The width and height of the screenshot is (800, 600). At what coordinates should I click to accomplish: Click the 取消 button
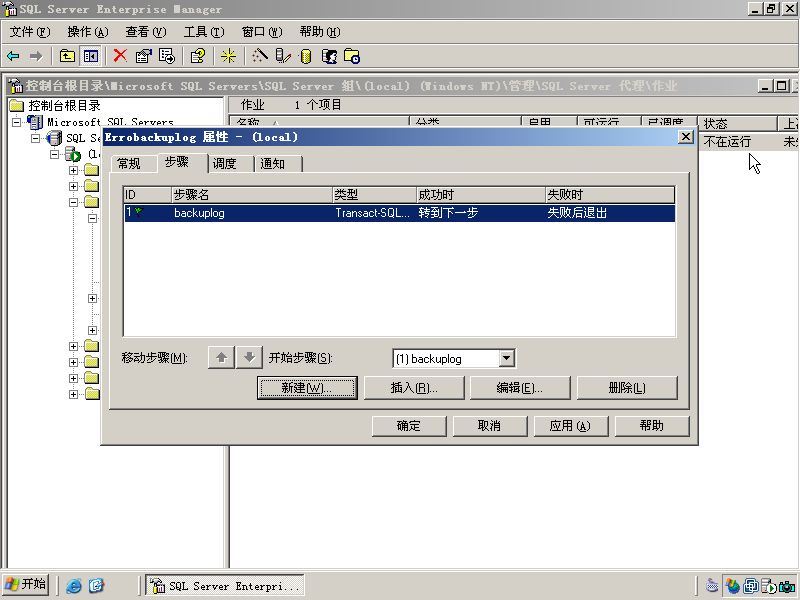[489, 426]
